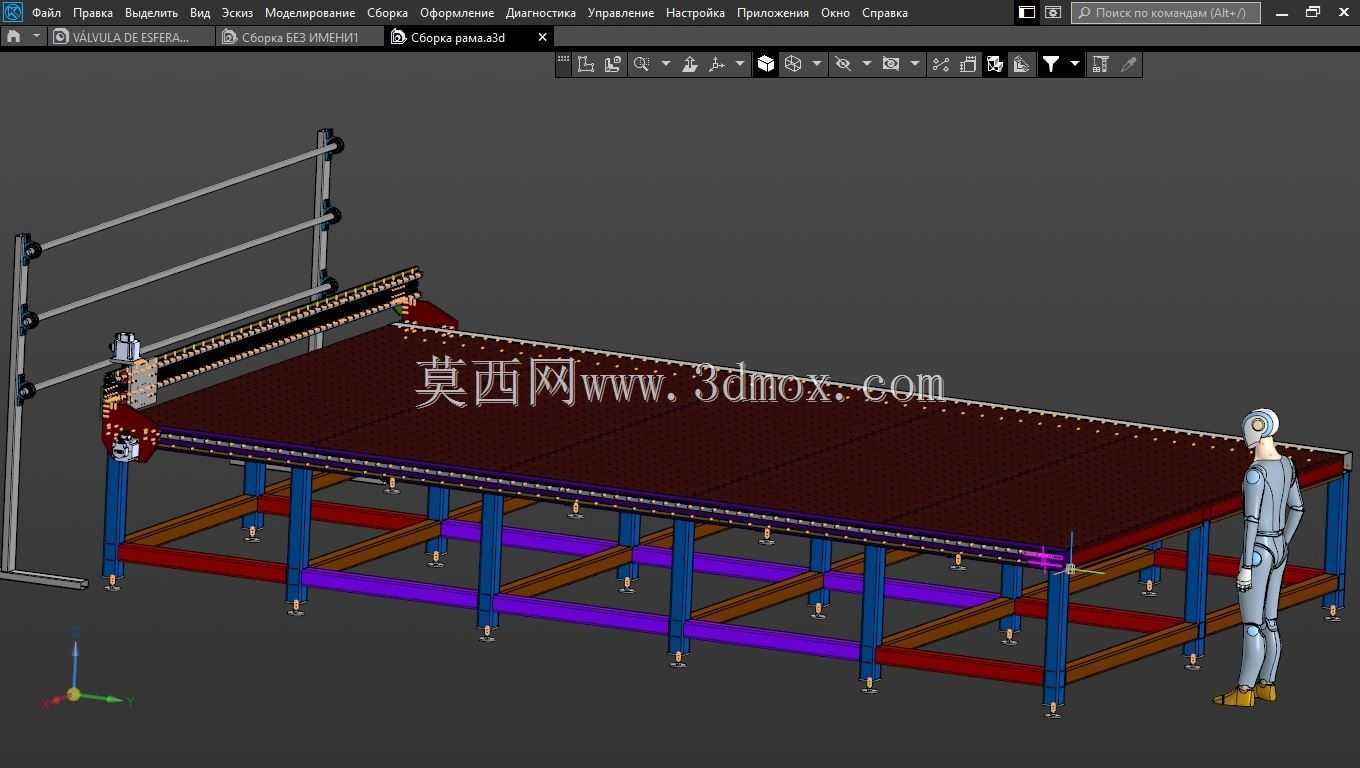Select the shaded solid cube display mode
This screenshot has width=1360, height=768.
[766, 64]
